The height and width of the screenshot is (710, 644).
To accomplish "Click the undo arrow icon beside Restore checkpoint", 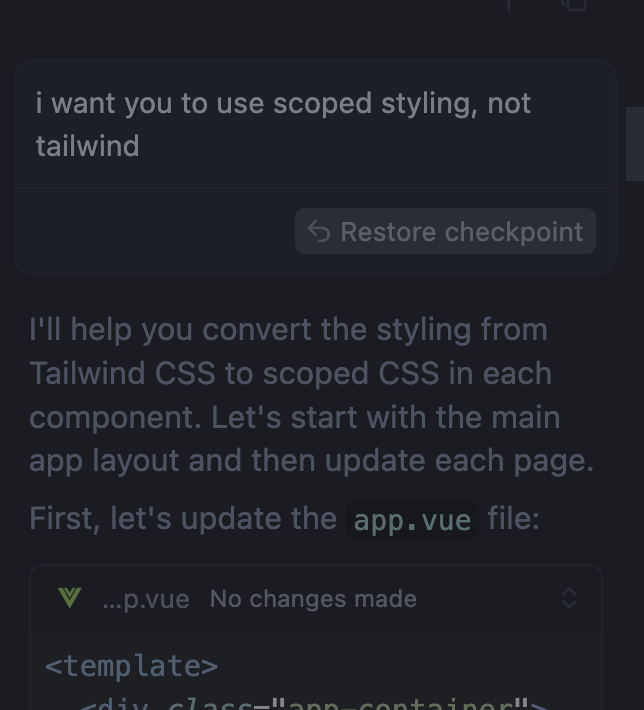I will pos(319,231).
